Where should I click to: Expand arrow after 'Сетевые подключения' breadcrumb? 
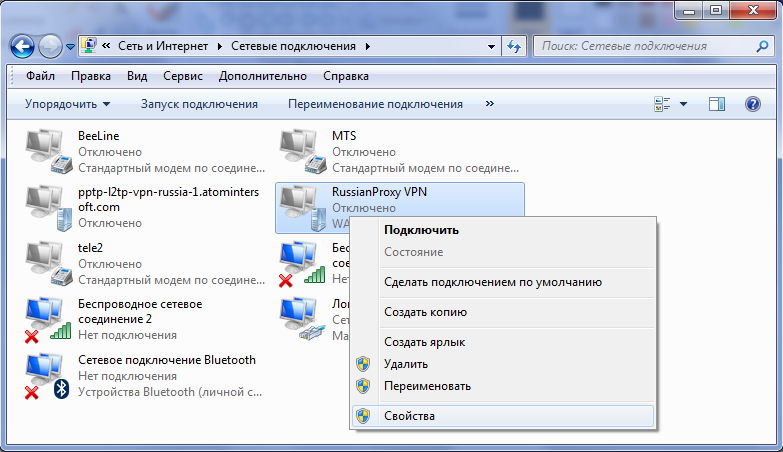(x=368, y=46)
